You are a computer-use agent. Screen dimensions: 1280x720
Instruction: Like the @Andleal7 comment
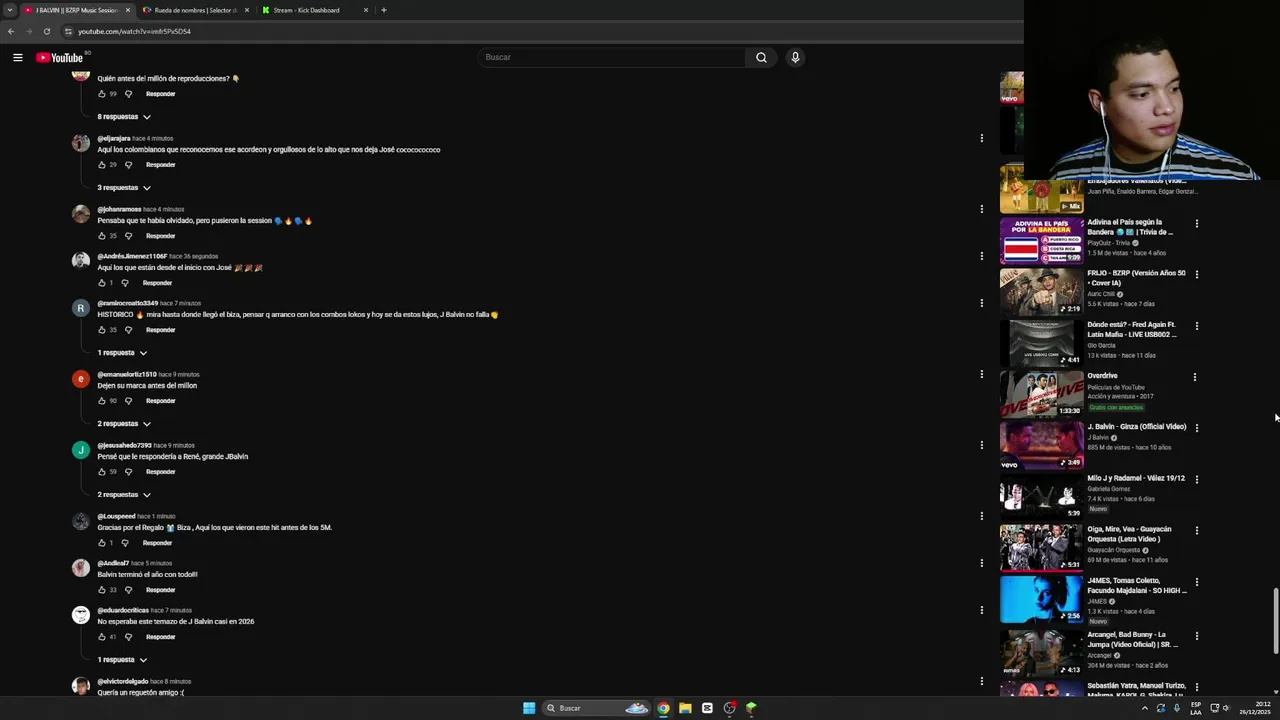[101, 590]
